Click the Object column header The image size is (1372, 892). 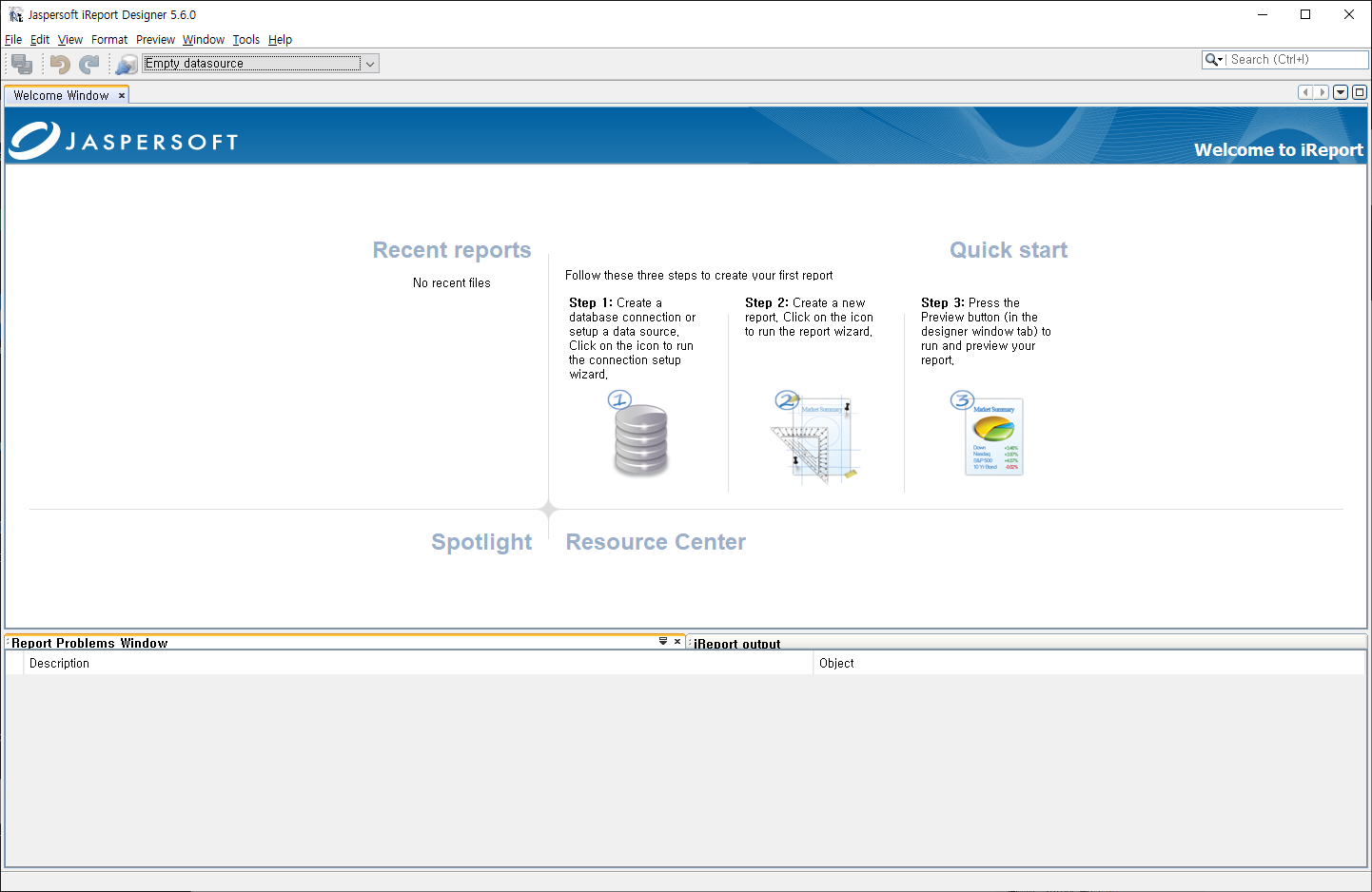click(1089, 664)
